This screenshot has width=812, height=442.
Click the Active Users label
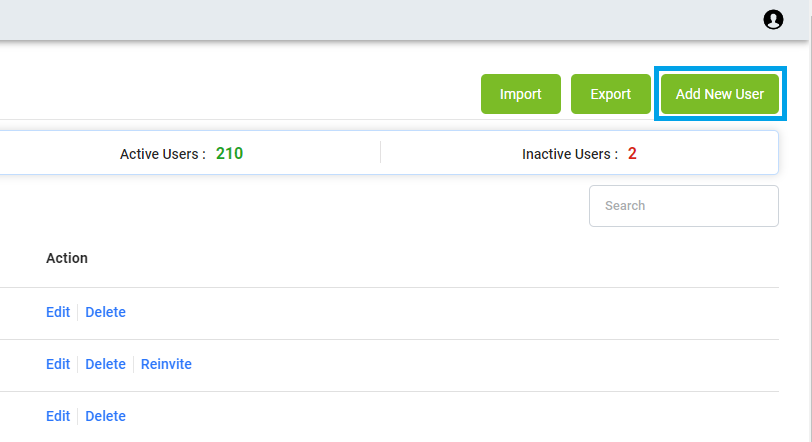pyautogui.click(x=163, y=154)
